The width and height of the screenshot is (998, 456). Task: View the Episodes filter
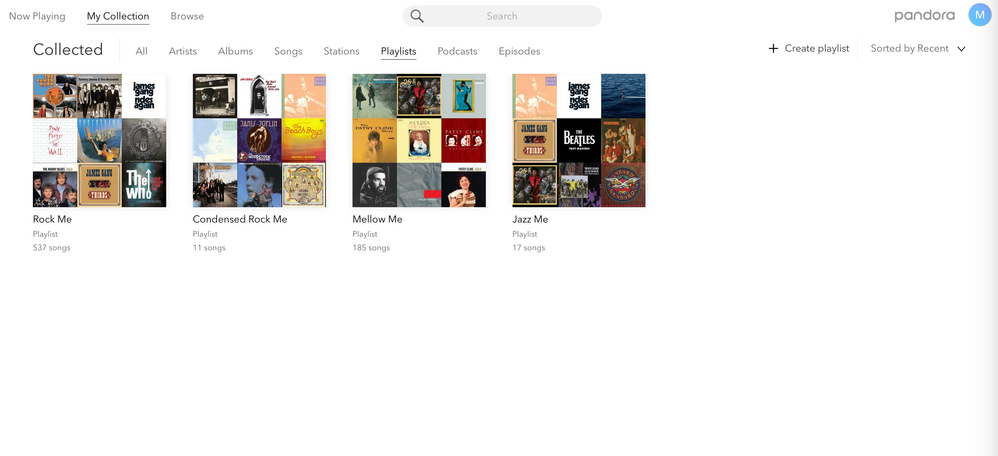click(x=519, y=51)
